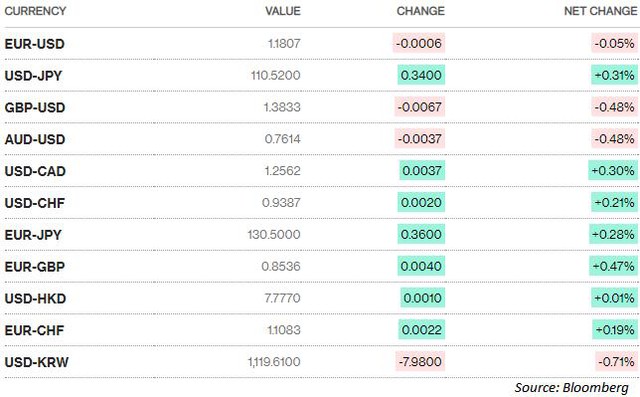Click the 1,119.6100 value cell
The image size is (640, 397).
(274, 362)
